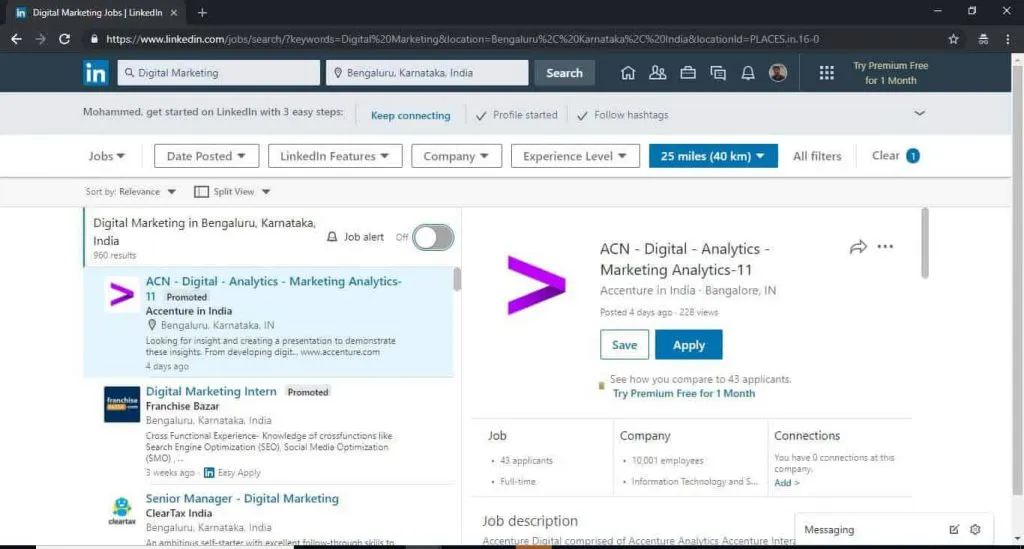Click Keep connecting link

click(410, 116)
